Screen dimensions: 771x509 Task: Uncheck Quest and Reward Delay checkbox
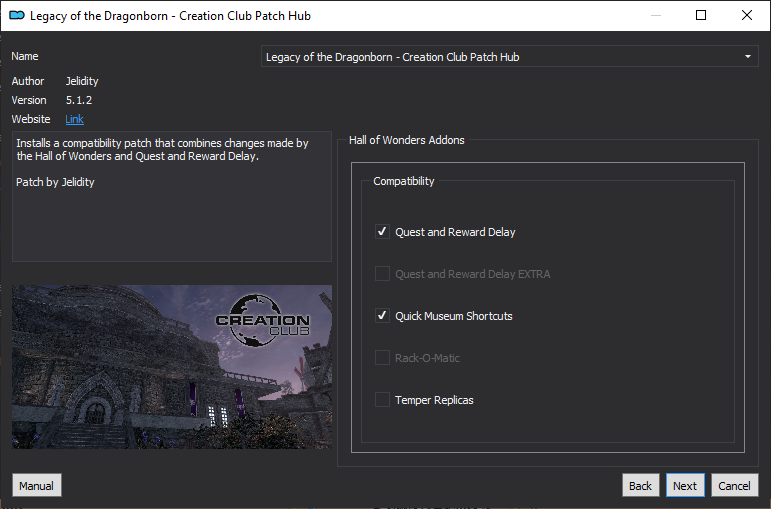pyautogui.click(x=382, y=232)
